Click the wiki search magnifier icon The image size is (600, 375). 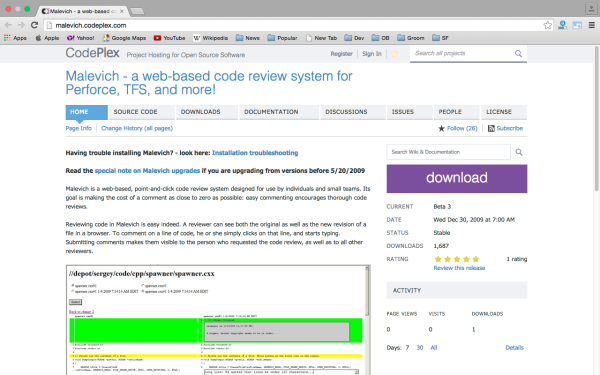point(519,152)
